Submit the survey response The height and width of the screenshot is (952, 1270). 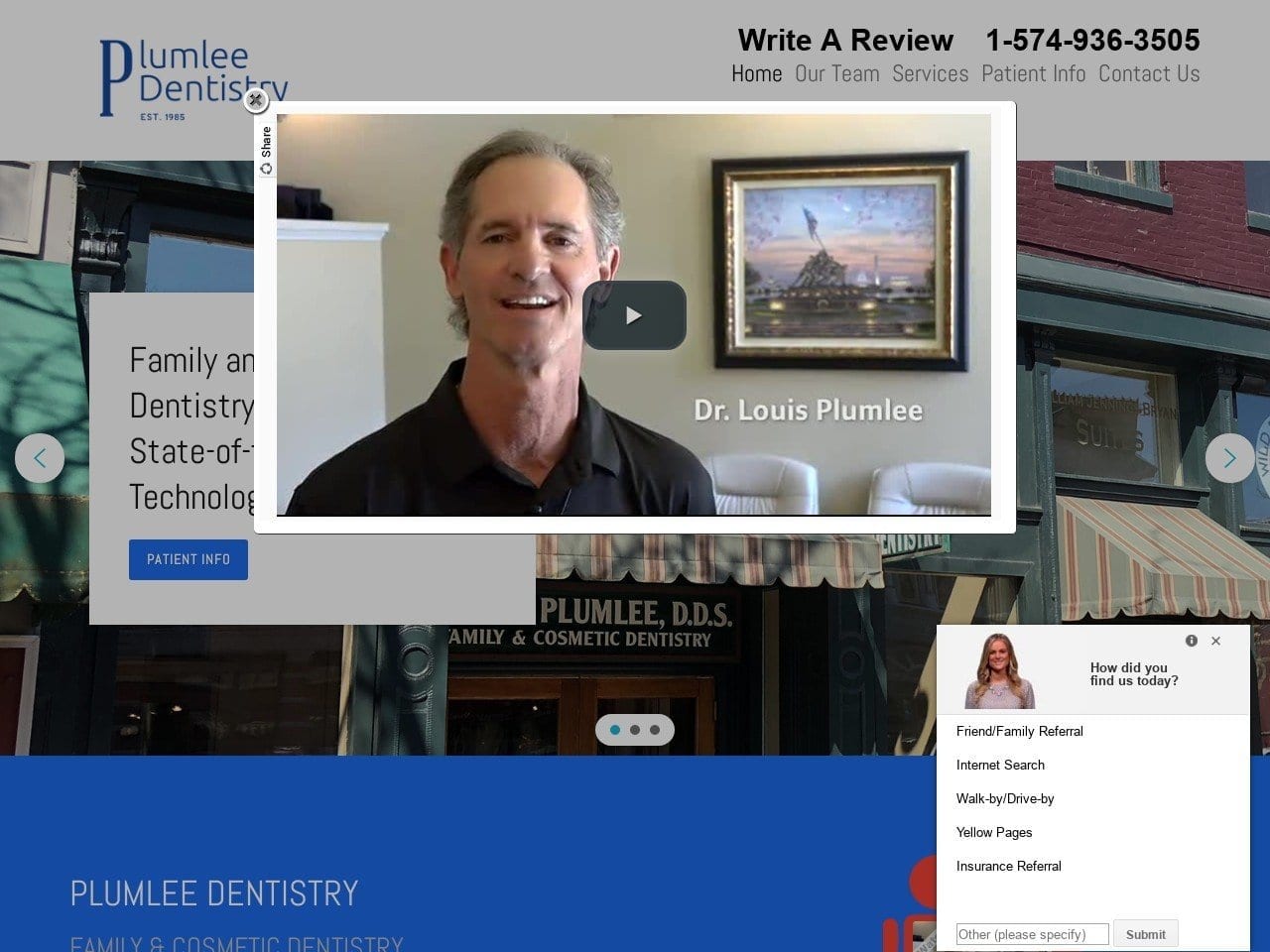1145,934
